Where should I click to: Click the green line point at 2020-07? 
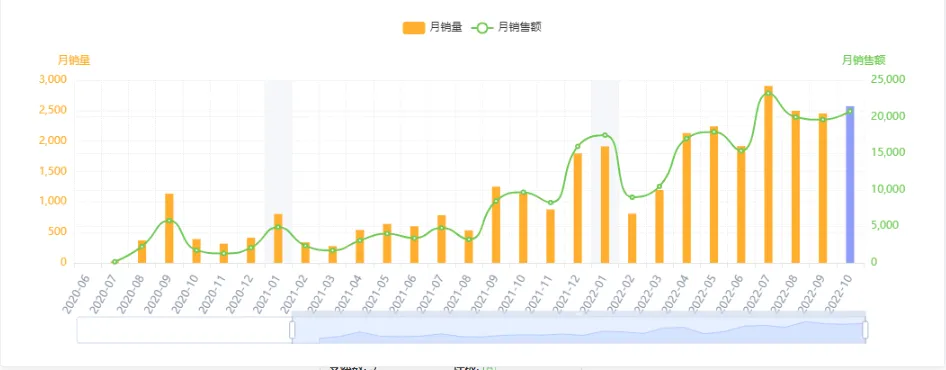[115, 262]
